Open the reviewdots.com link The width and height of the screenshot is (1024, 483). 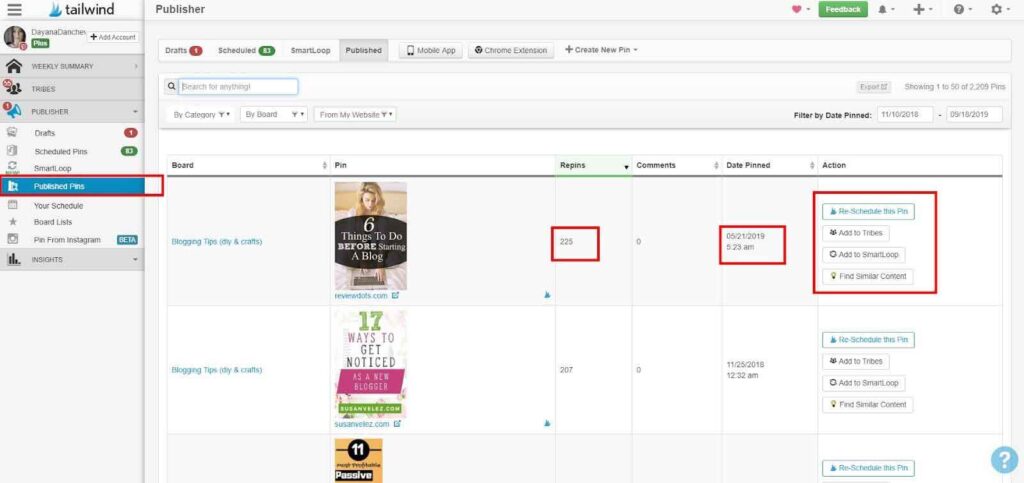(x=361, y=296)
